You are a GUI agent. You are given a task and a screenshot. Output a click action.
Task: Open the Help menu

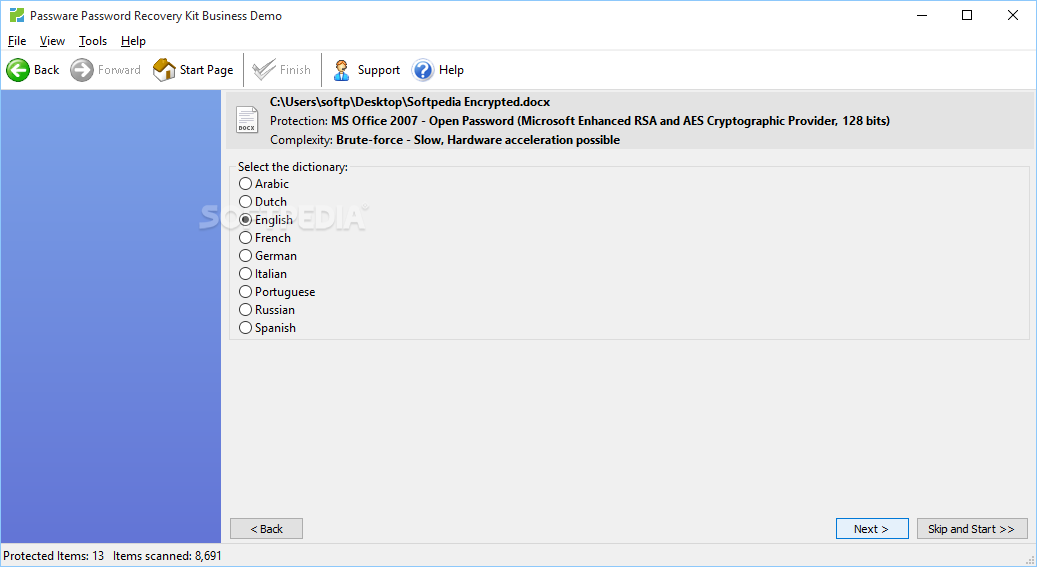[133, 41]
